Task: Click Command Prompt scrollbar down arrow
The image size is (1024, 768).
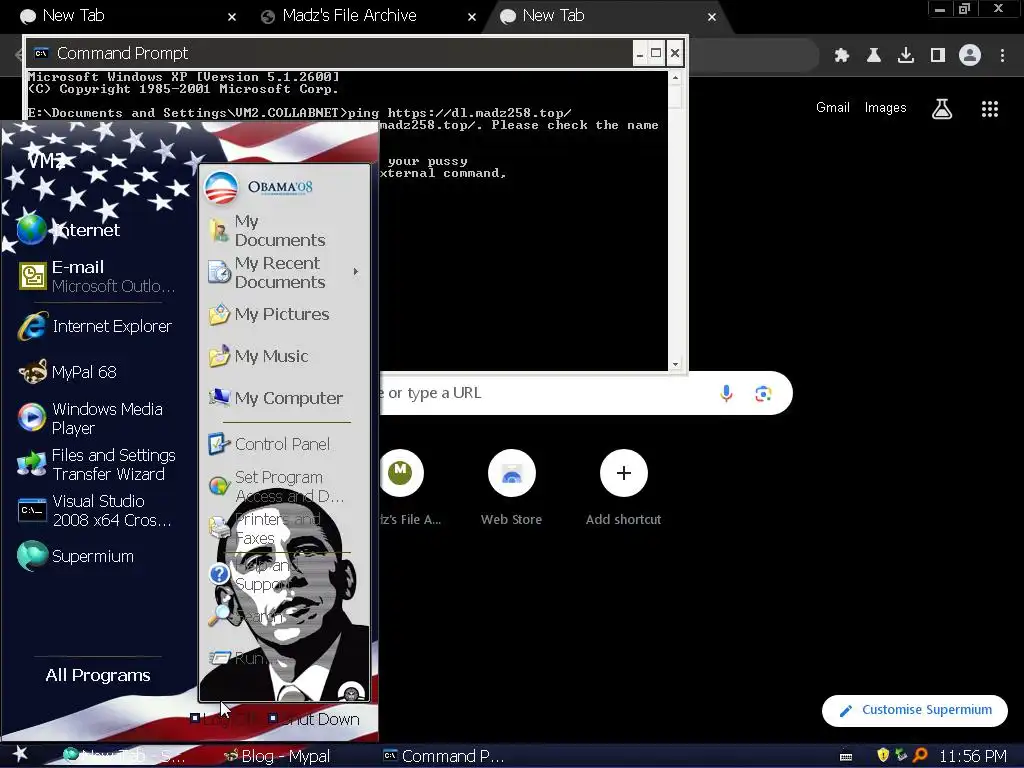Action: 675,364
